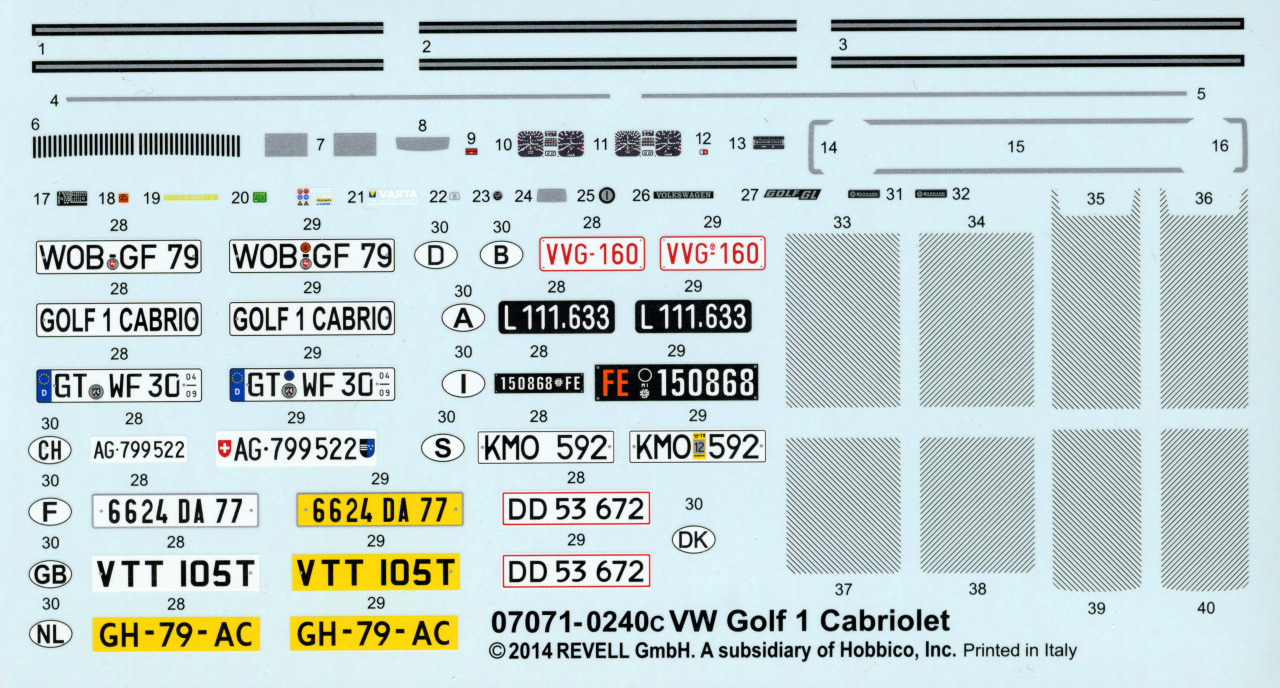This screenshot has width=1280, height=688.
Task: Click the 'Printed in Italy' text
Action: pyautogui.click(x=1020, y=651)
